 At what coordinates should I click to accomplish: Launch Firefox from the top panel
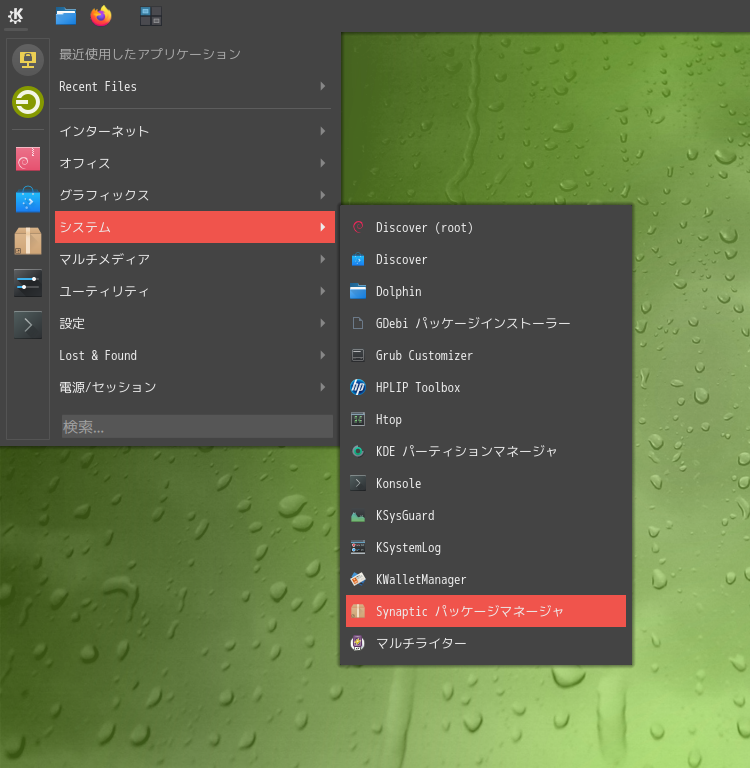coord(101,16)
